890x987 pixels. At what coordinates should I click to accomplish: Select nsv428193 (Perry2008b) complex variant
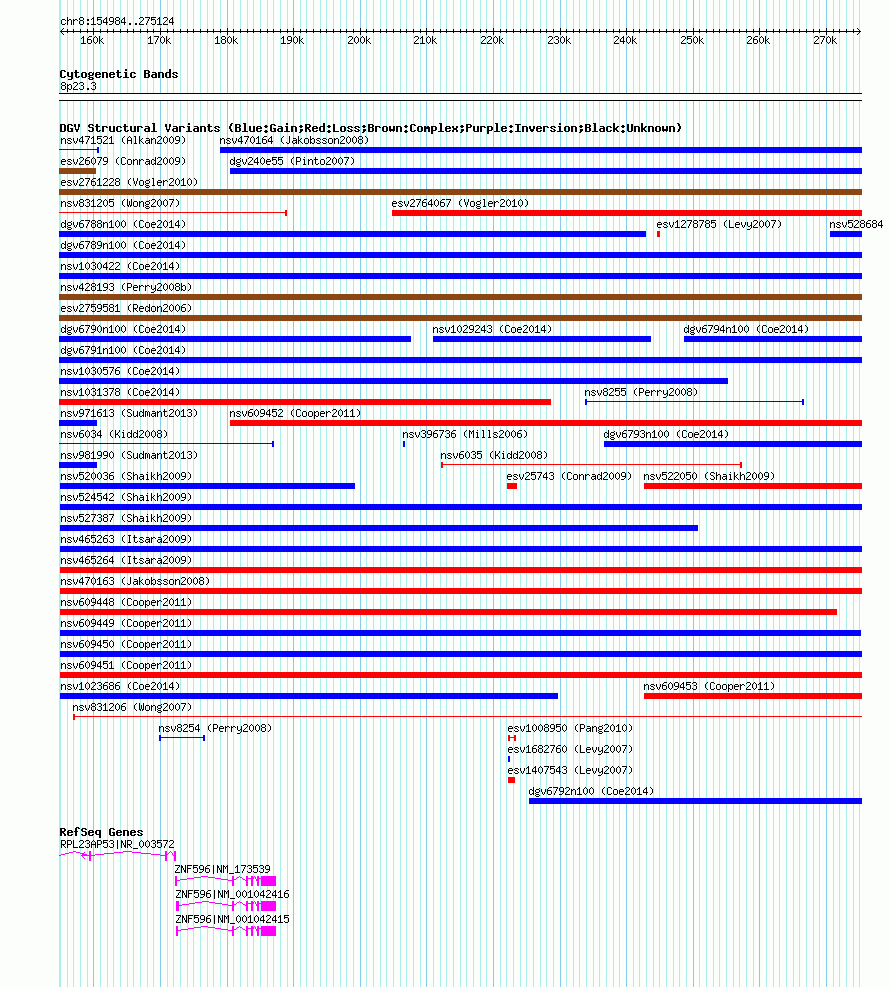[x=460, y=297]
